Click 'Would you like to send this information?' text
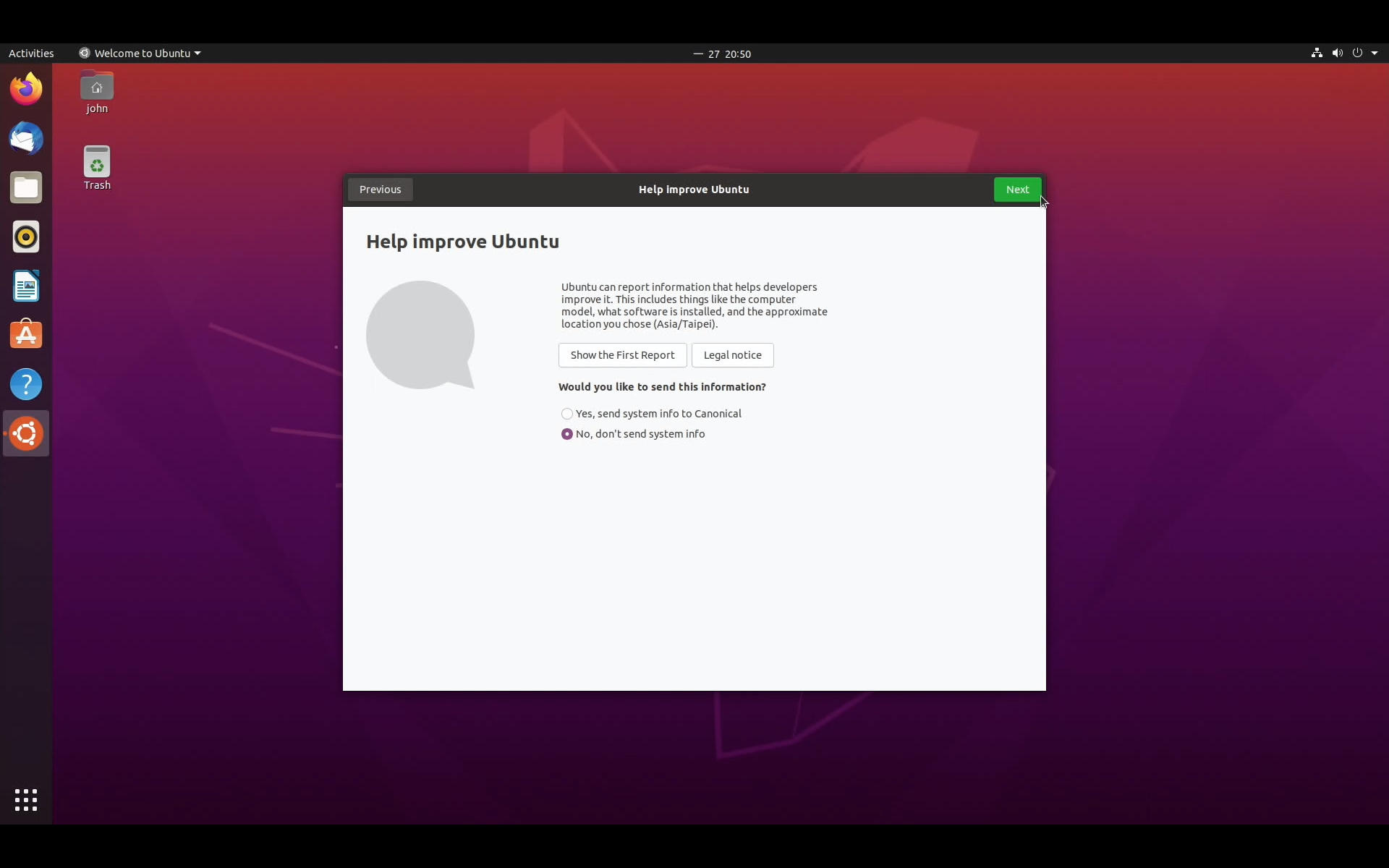Screen dimensions: 1389x868 pyautogui.click(x=662, y=387)
